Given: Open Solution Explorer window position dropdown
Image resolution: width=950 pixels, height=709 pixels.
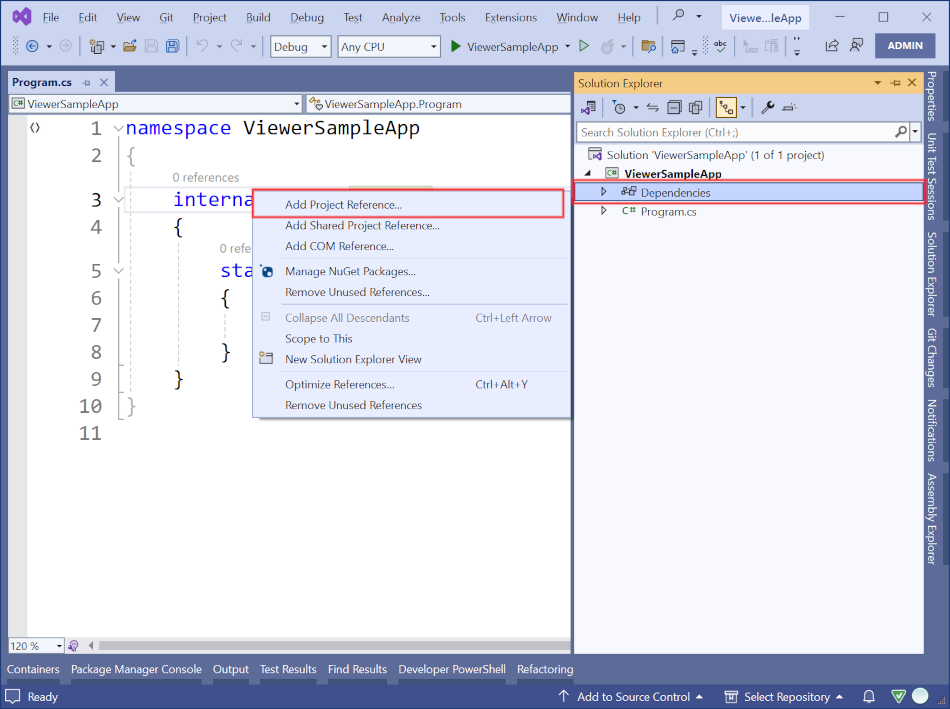Looking at the screenshot, I should (877, 83).
